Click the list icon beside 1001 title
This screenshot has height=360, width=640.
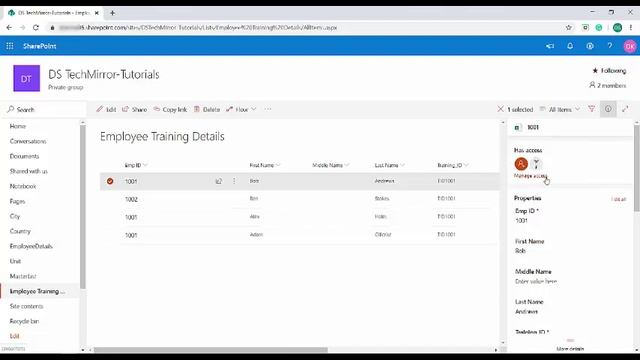pyautogui.click(x=517, y=128)
